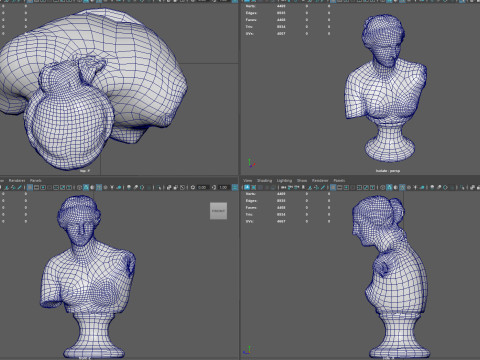Click Verts label in bottom-right panel
Screen dimensions: 480x360
(x=250, y=194)
